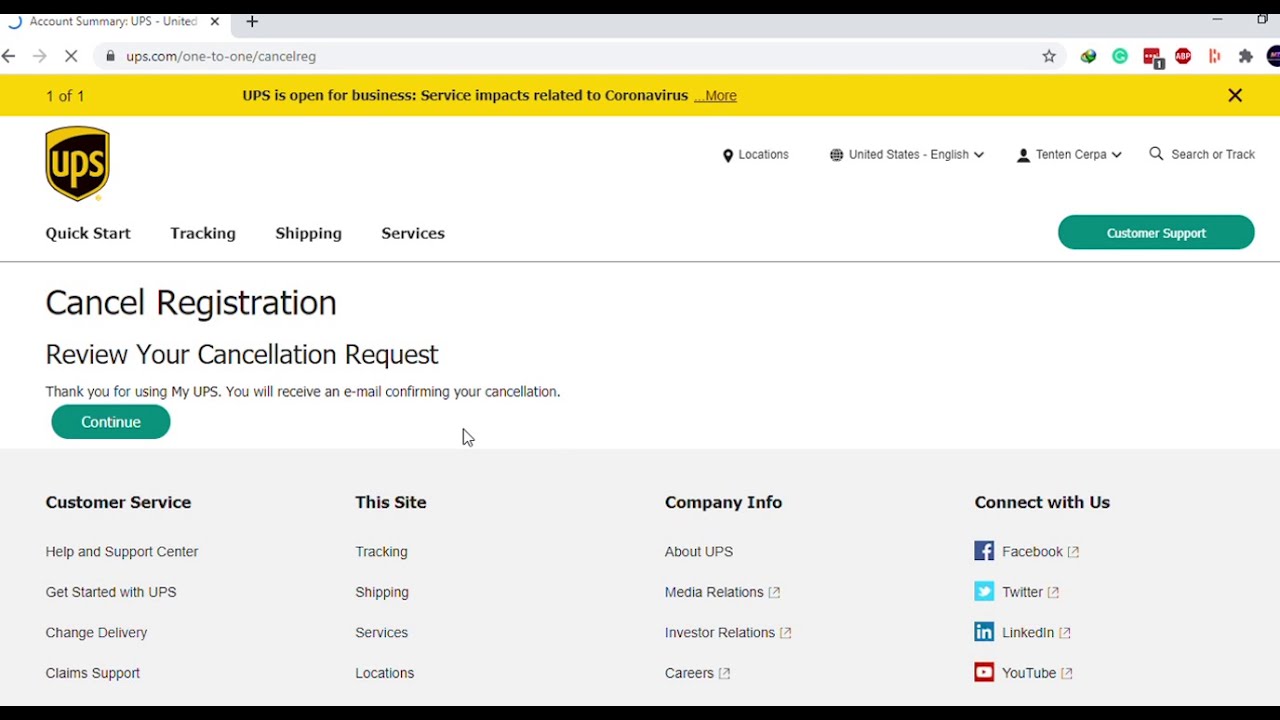The height and width of the screenshot is (720, 1280).
Task: Open the Shipping navigation menu
Action: pos(308,234)
